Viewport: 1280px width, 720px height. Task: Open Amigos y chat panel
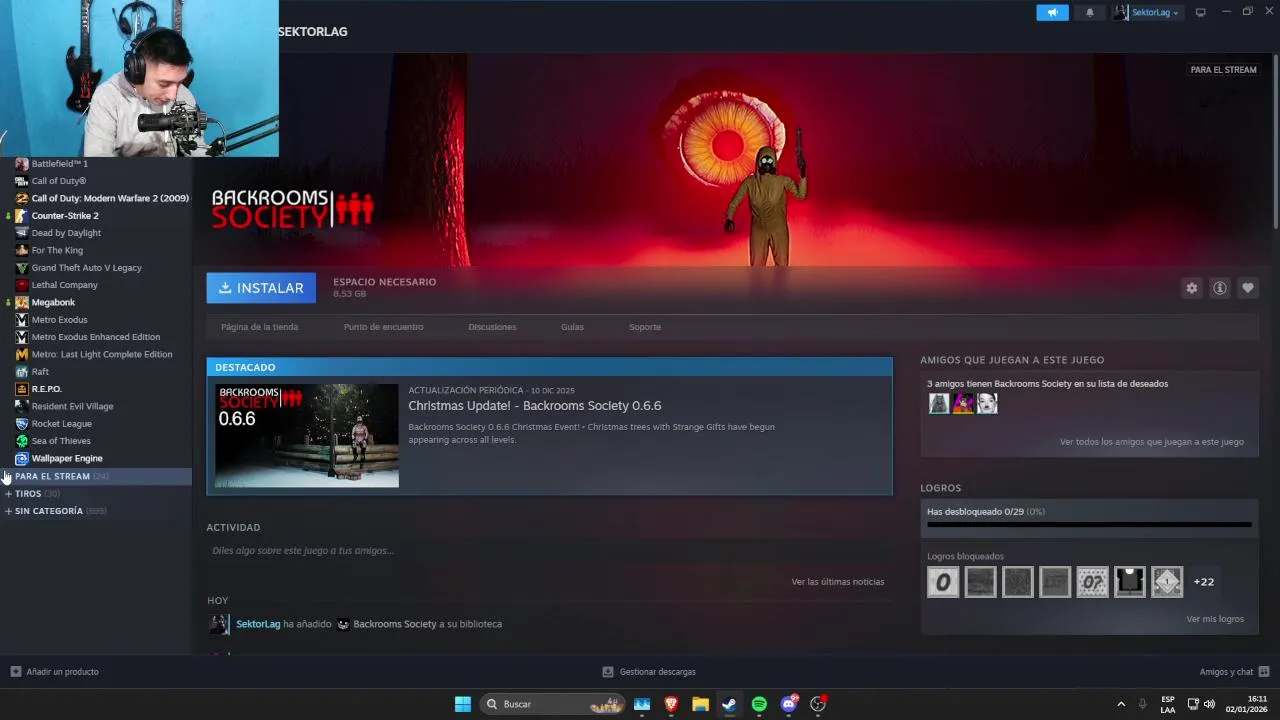pos(1234,672)
